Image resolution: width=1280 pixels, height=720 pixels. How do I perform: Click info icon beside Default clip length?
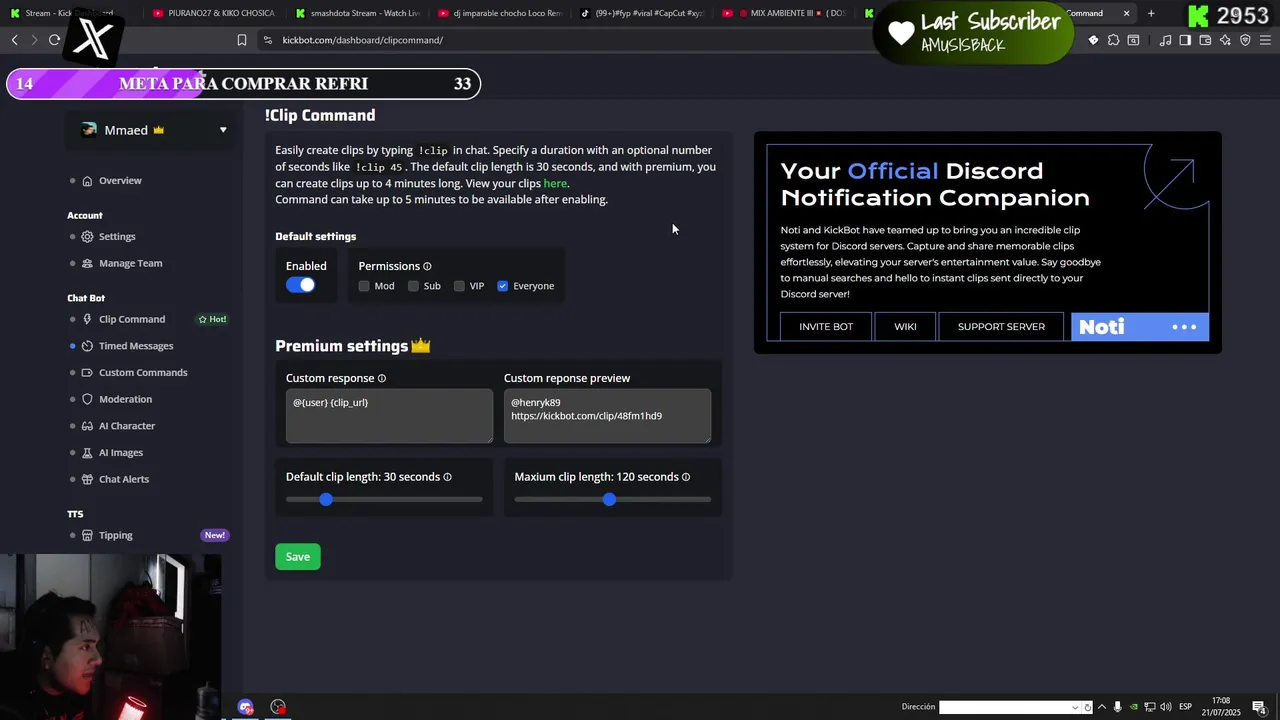coord(447,478)
